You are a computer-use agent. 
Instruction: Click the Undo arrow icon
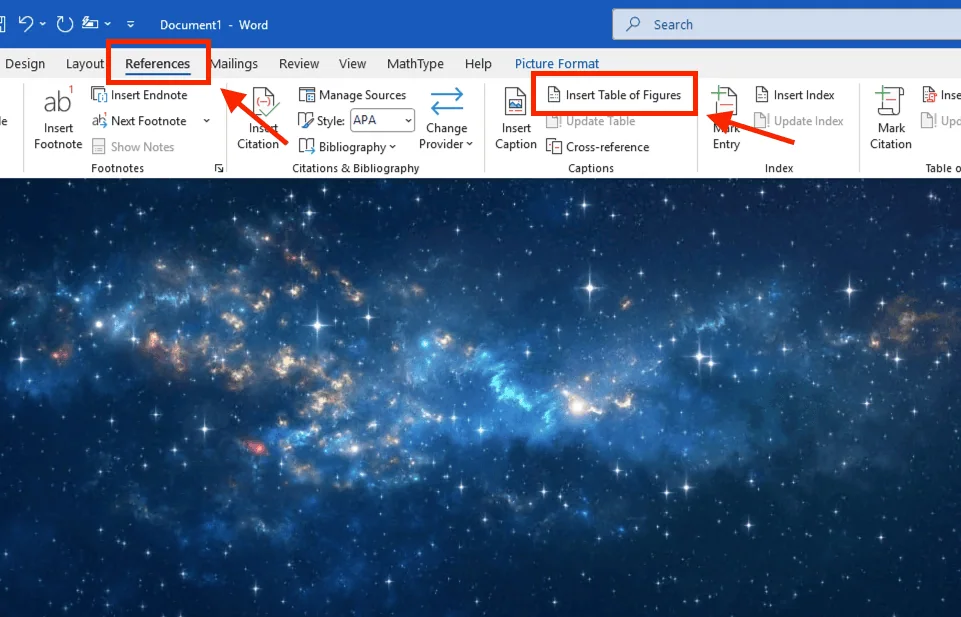coord(26,24)
